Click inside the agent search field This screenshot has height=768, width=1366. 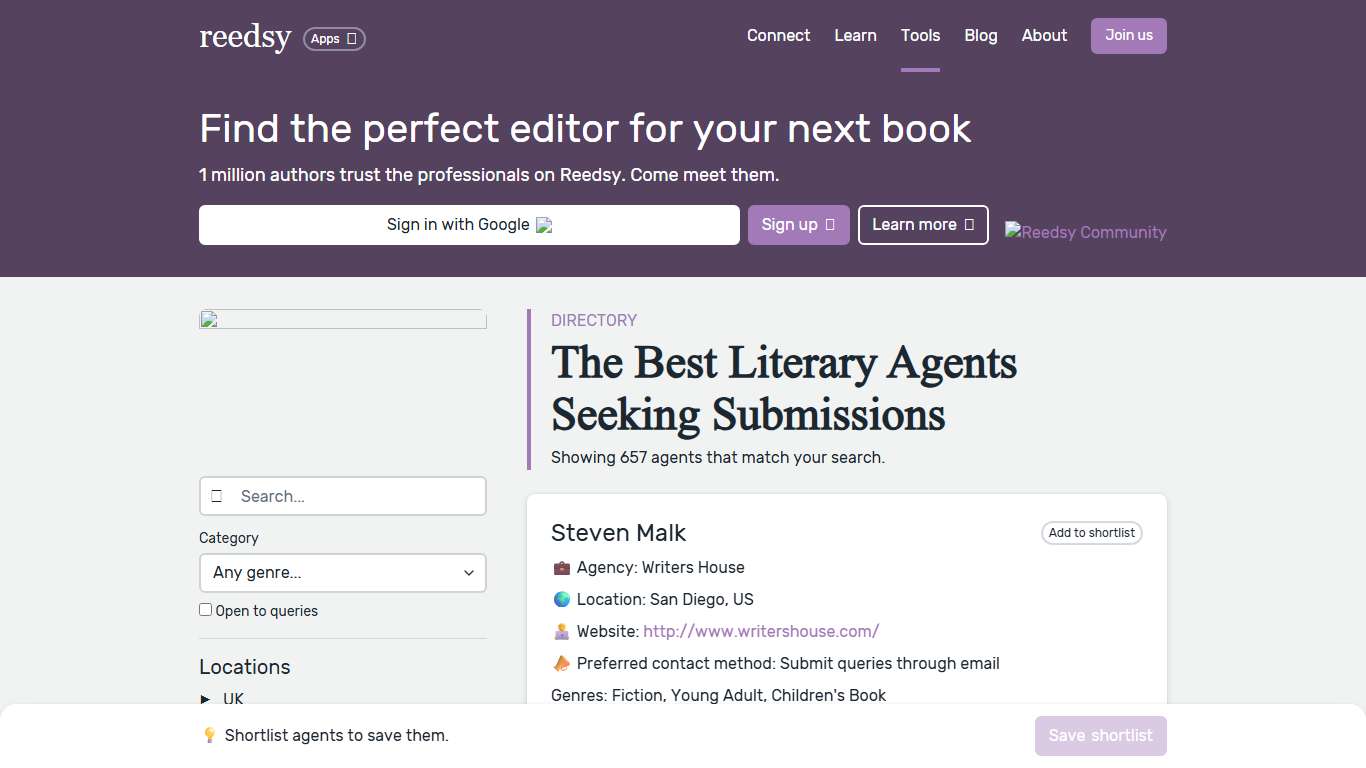tap(343, 495)
